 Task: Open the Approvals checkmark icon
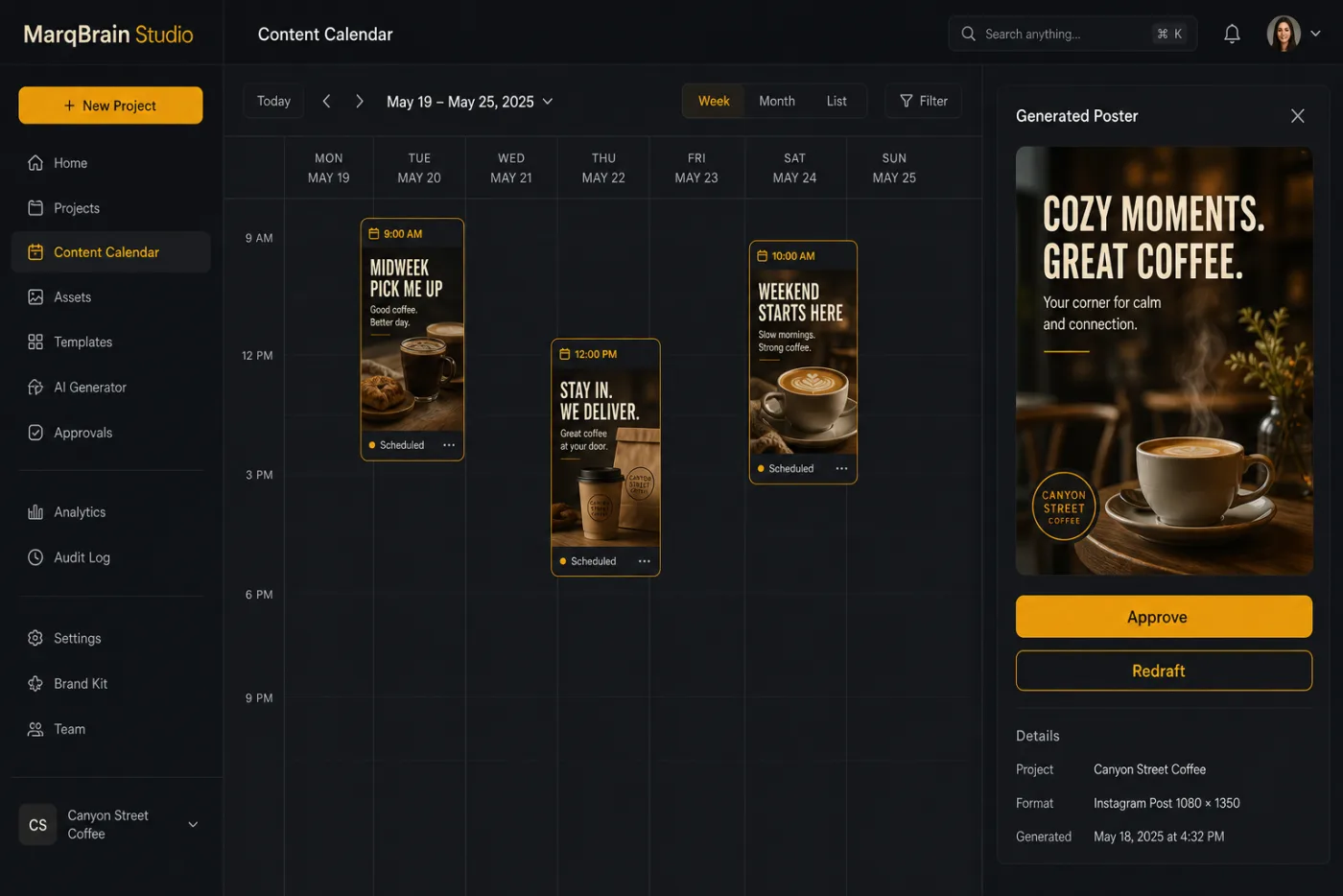[x=35, y=433]
